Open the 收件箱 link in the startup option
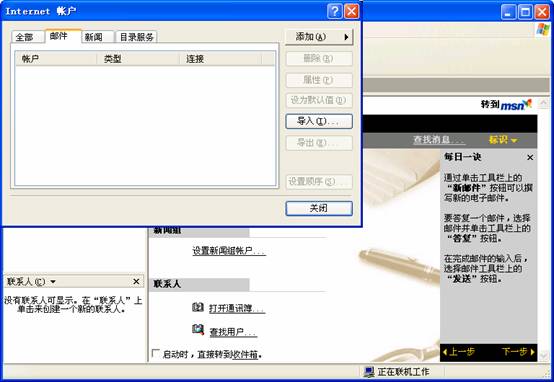Screen dimensions: 554x382 tap(244, 354)
